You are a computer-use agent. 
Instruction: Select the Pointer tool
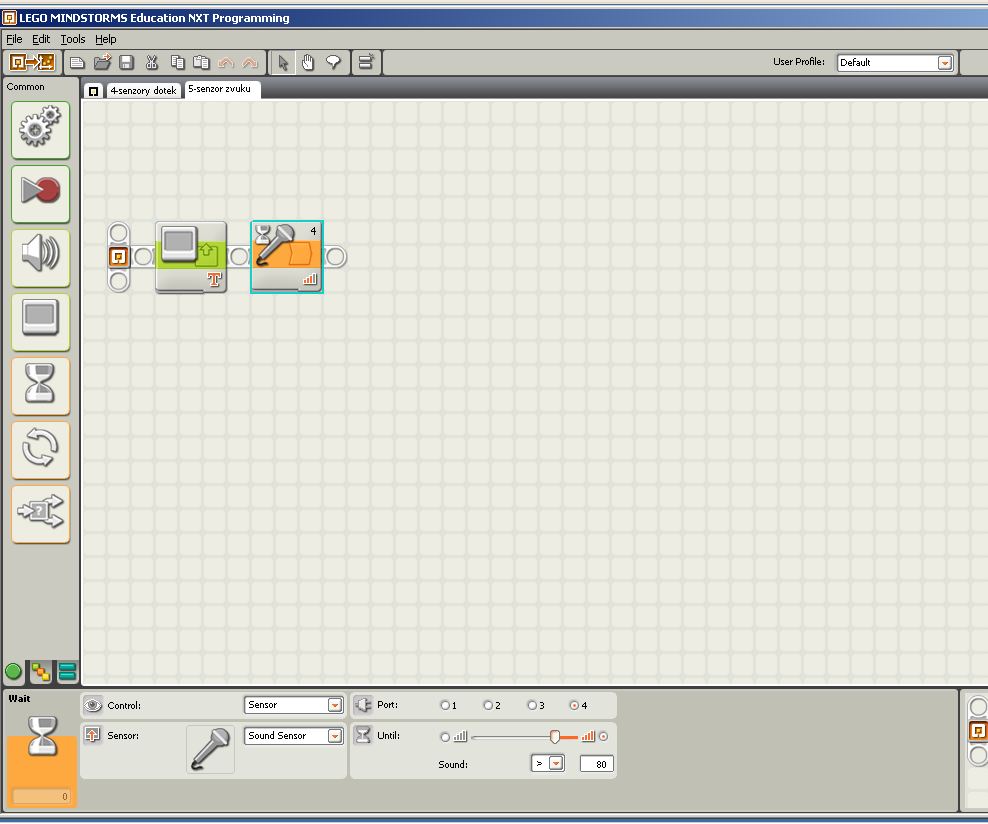(x=284, y=63)
